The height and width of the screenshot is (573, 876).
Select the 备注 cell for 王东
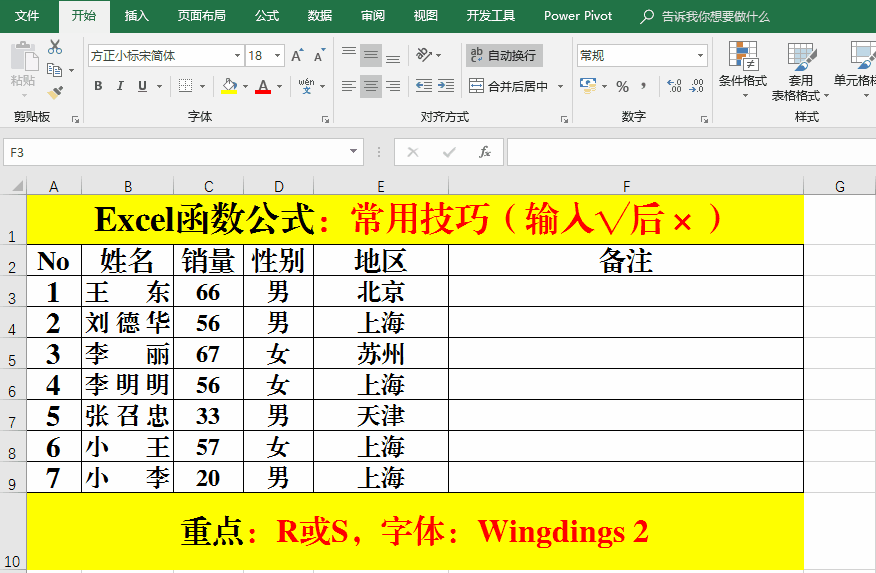(625, 291)
